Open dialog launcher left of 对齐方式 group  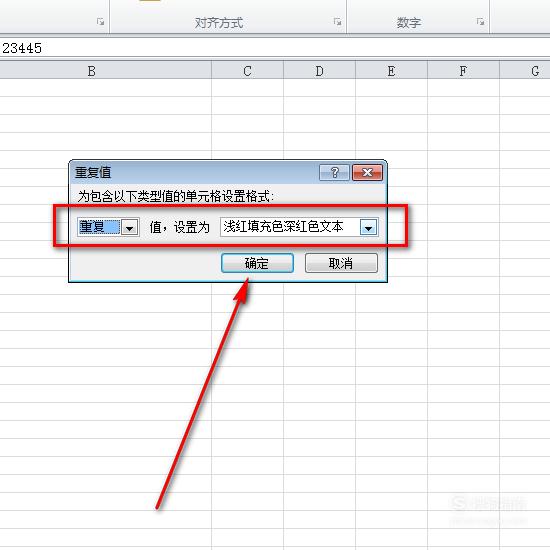(x=100, y=22)
